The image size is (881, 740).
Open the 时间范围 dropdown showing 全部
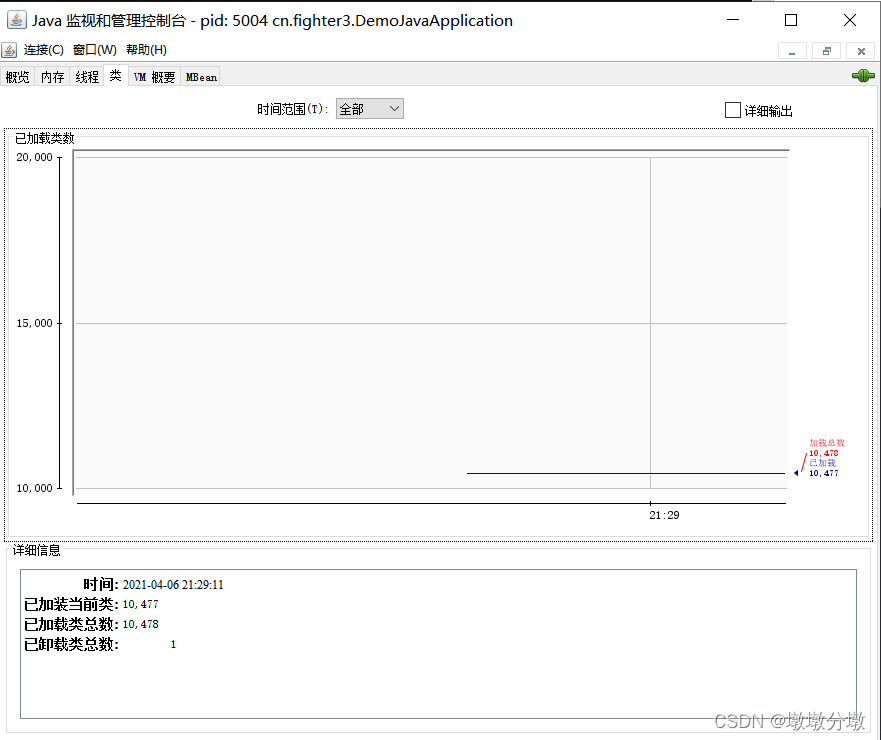coord(370,108)
